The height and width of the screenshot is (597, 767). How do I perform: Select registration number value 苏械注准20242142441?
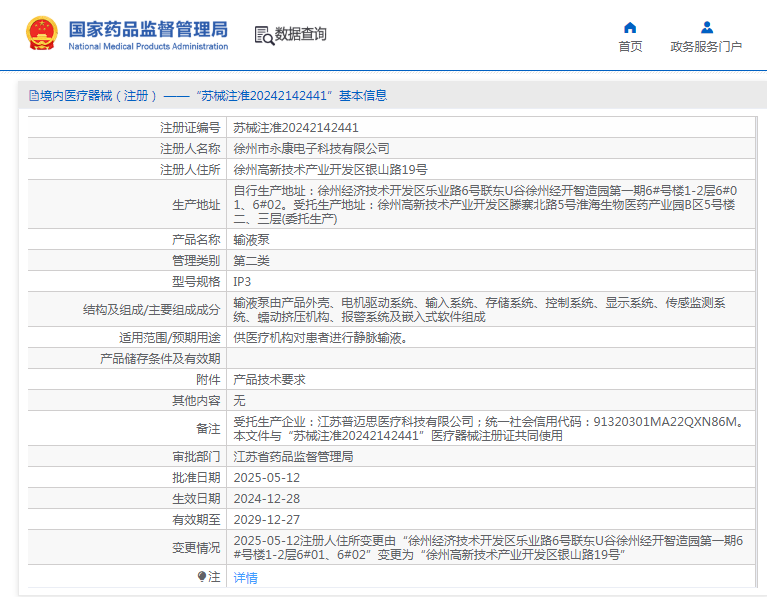(x=296, y=128)
